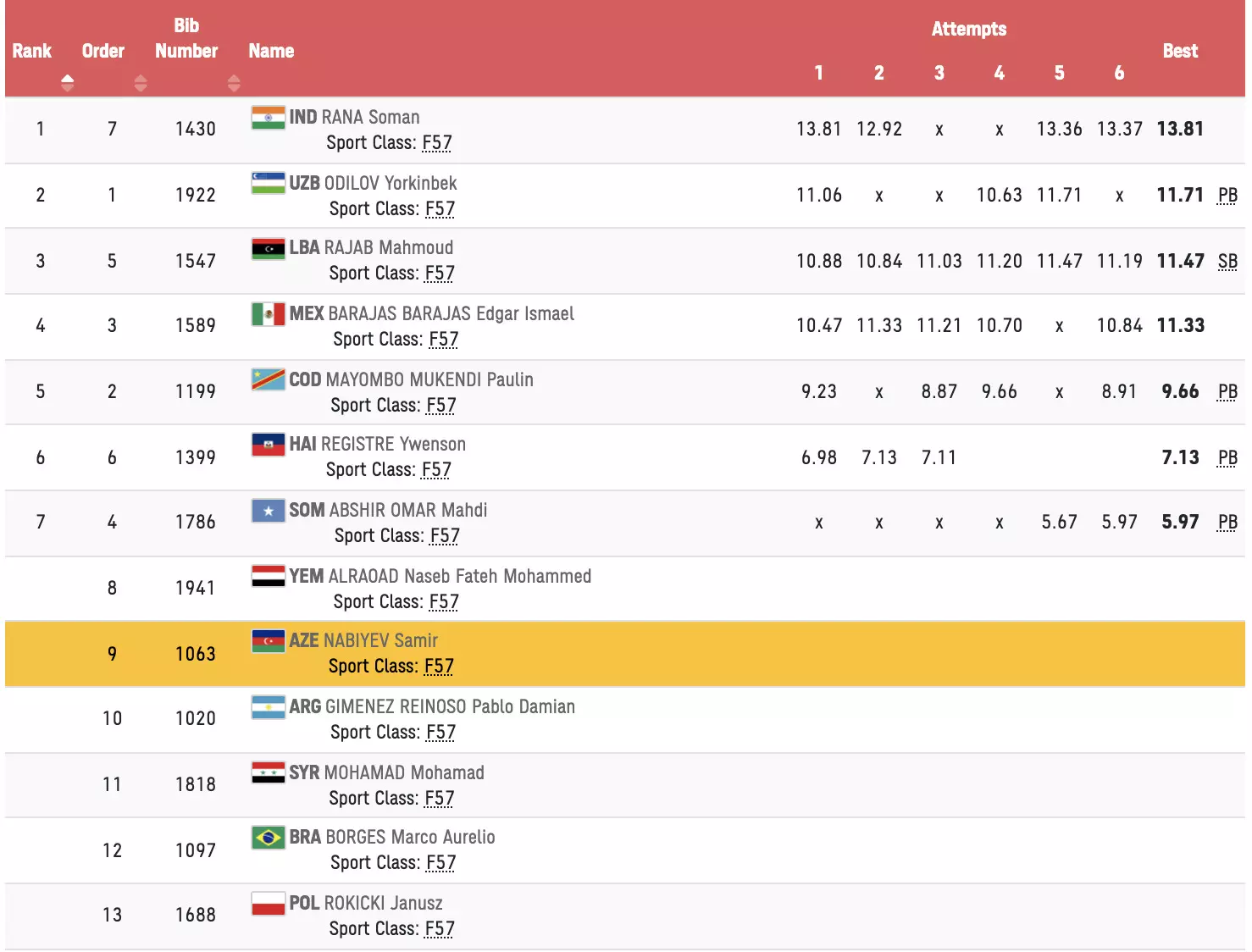Click the Uzbekistan flag next to ODILOV Yorkinbek

[x=268, y=183]
